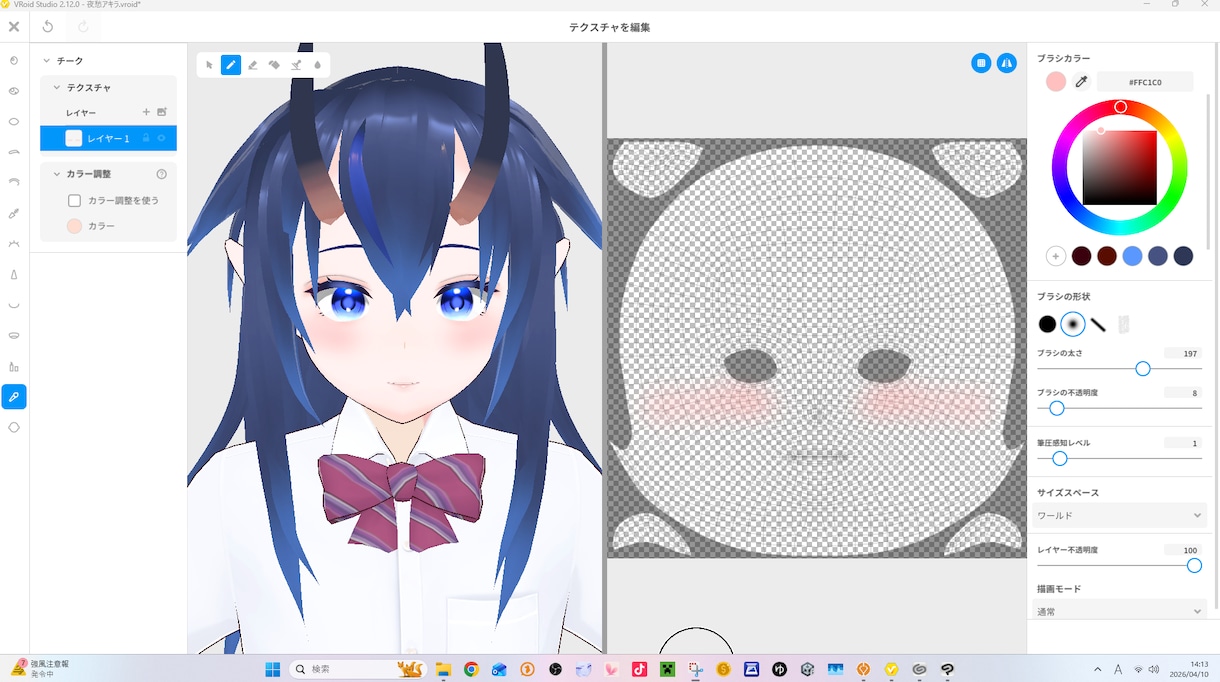Select the blur droplet tool
Image resolution: width=1220 pixels, height=682 pixels.
coord(318,65)
